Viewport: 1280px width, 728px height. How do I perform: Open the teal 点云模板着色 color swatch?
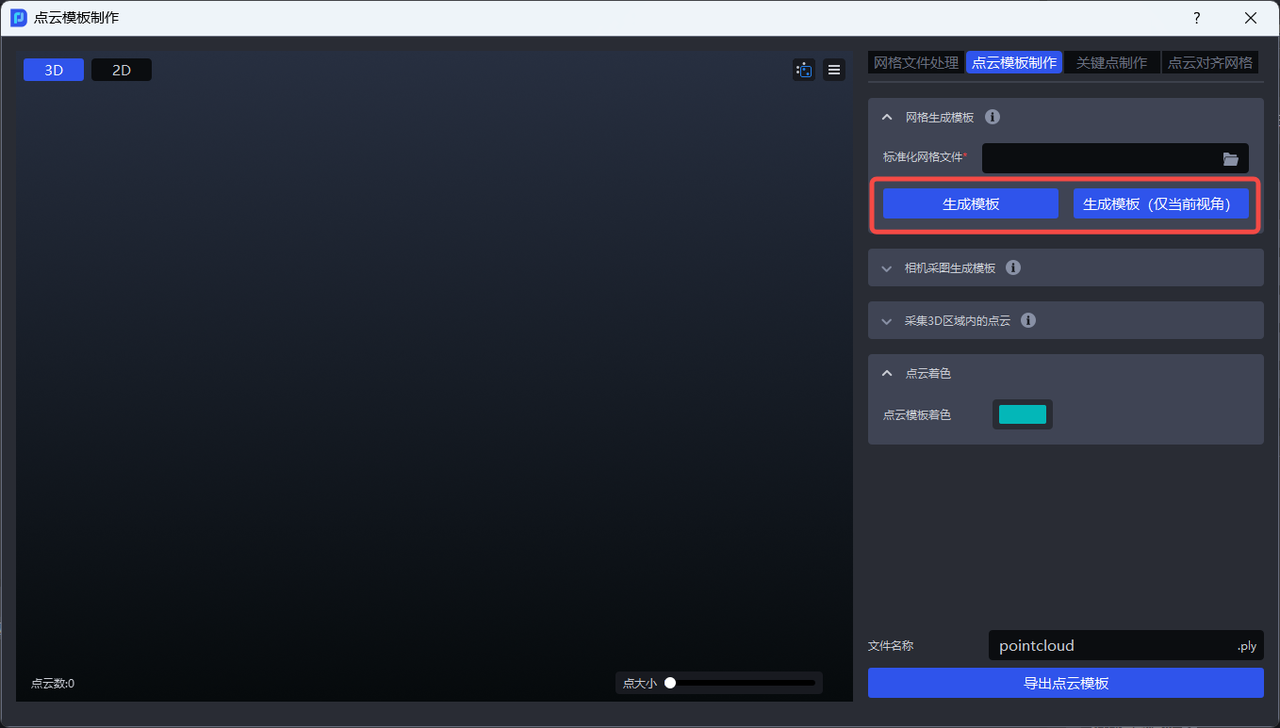[1022, 415]
